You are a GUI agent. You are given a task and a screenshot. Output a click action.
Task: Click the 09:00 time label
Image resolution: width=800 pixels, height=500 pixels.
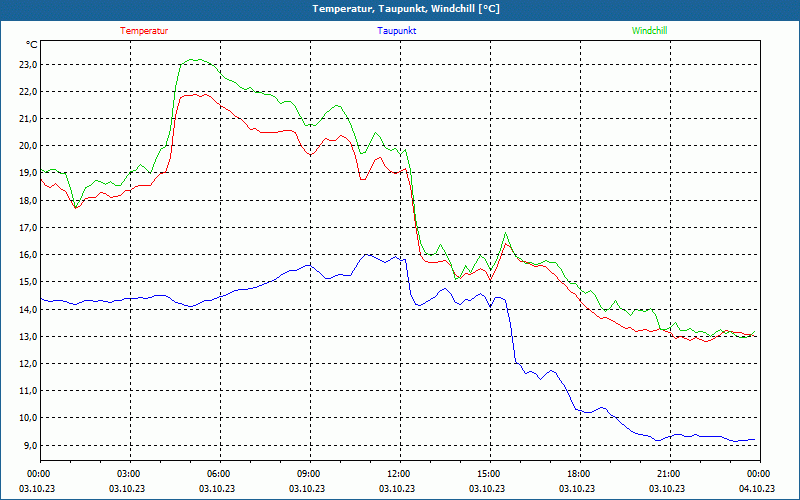tap(310, 474)
